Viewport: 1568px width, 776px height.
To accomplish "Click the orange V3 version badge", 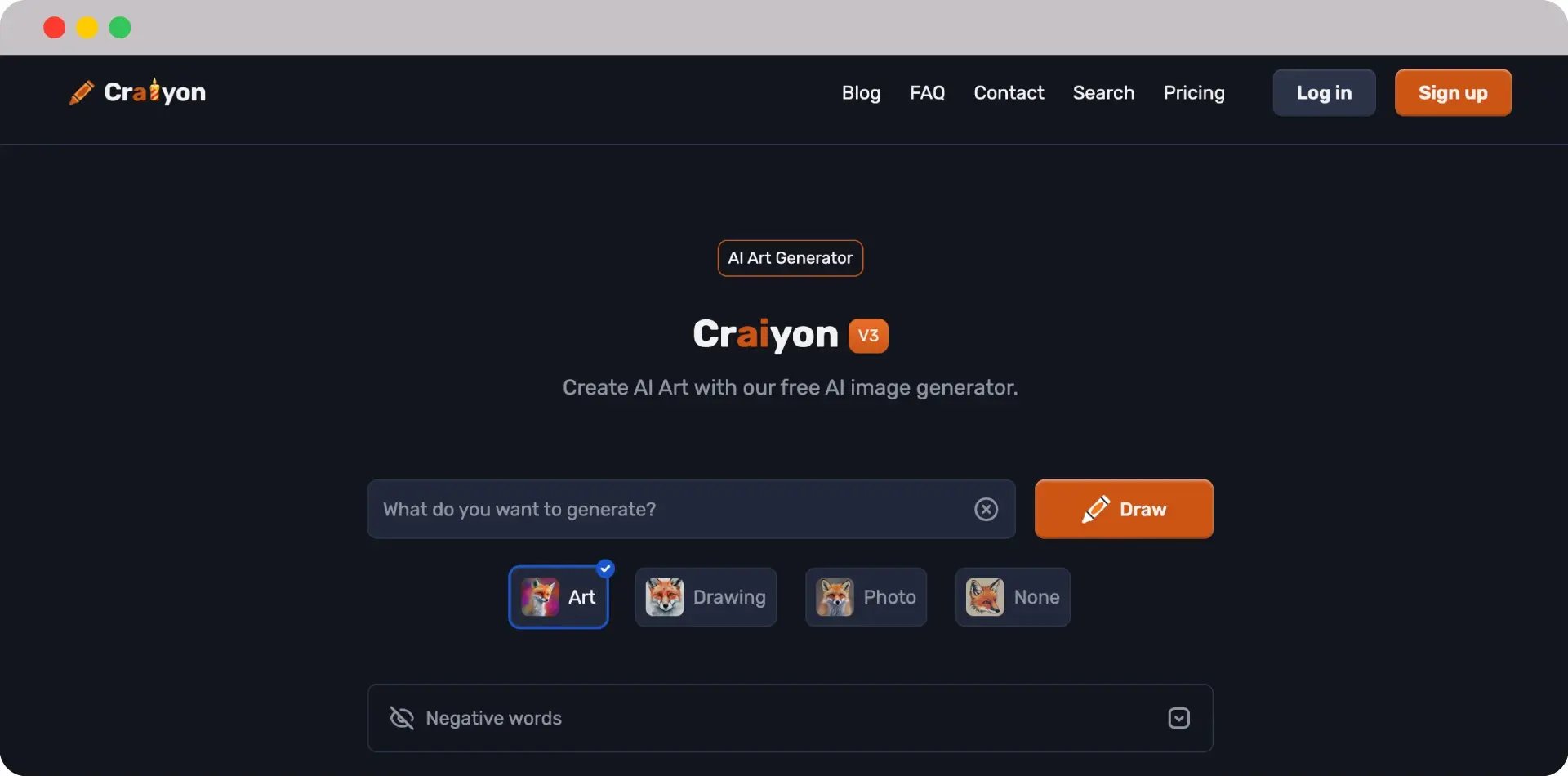I will pyautogui.click(x=868, y=336).
